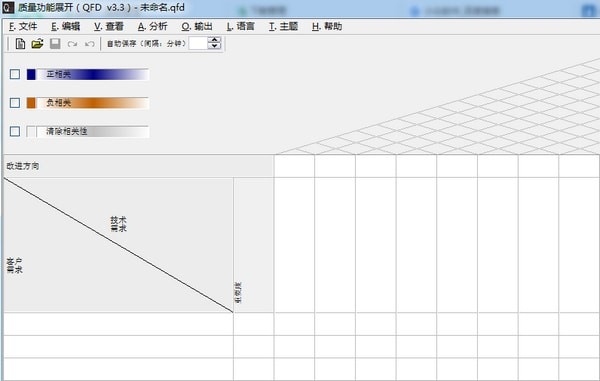This screenshot has height=381, width=600.
Task: Select the orange 负相关 color swatch
Action: [31, 103]
